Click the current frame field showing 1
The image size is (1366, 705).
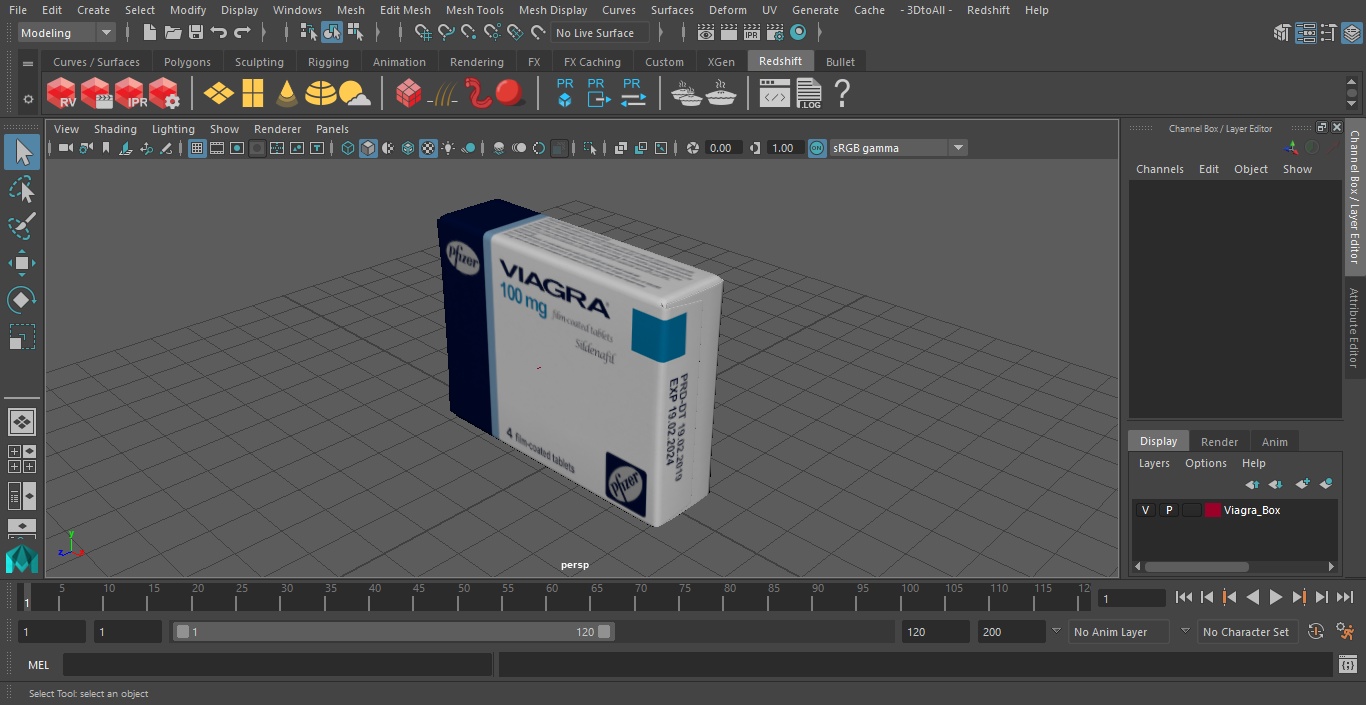point(1131,598)
